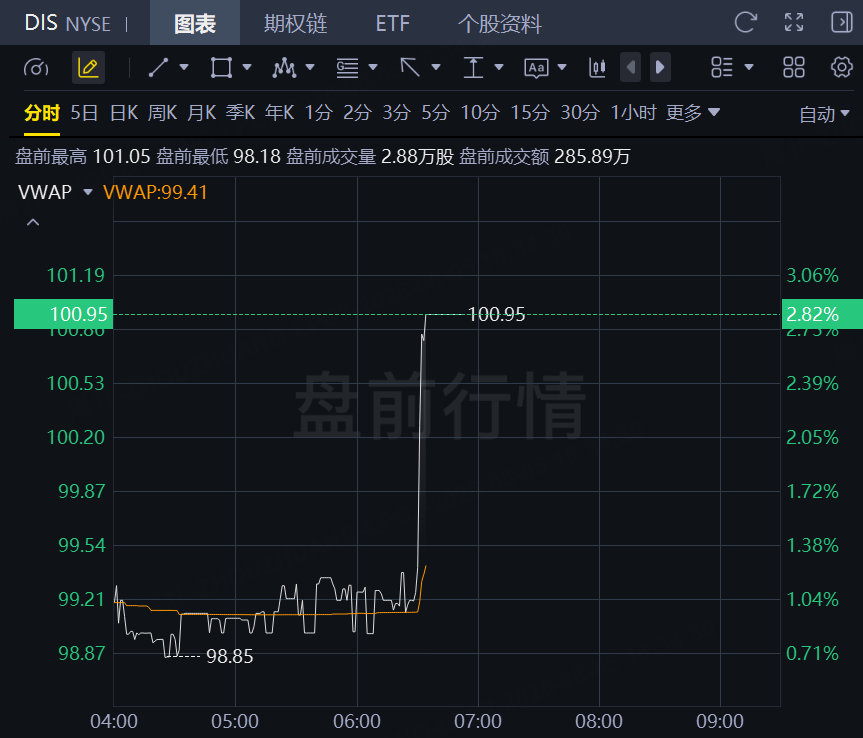Open the multi-chart grid icon
This screenshot has width=863, height=738.
pos(794,67)
